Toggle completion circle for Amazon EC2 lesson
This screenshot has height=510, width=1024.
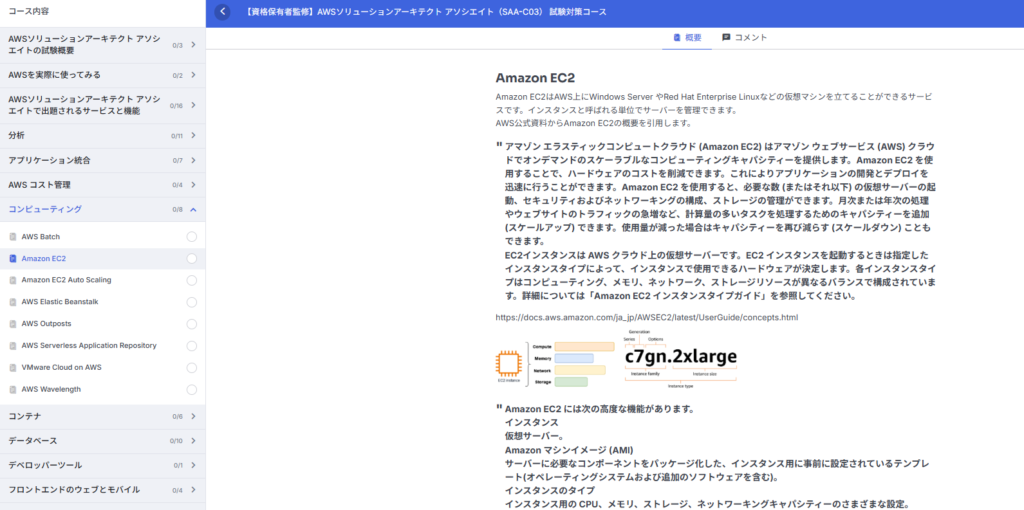191,259
